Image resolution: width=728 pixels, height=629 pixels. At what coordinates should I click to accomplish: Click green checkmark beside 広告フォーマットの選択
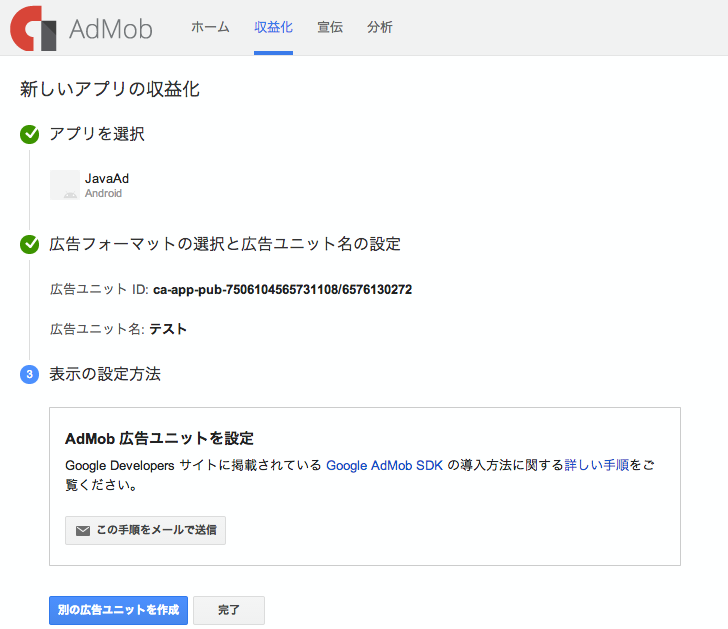pos(30,244)
